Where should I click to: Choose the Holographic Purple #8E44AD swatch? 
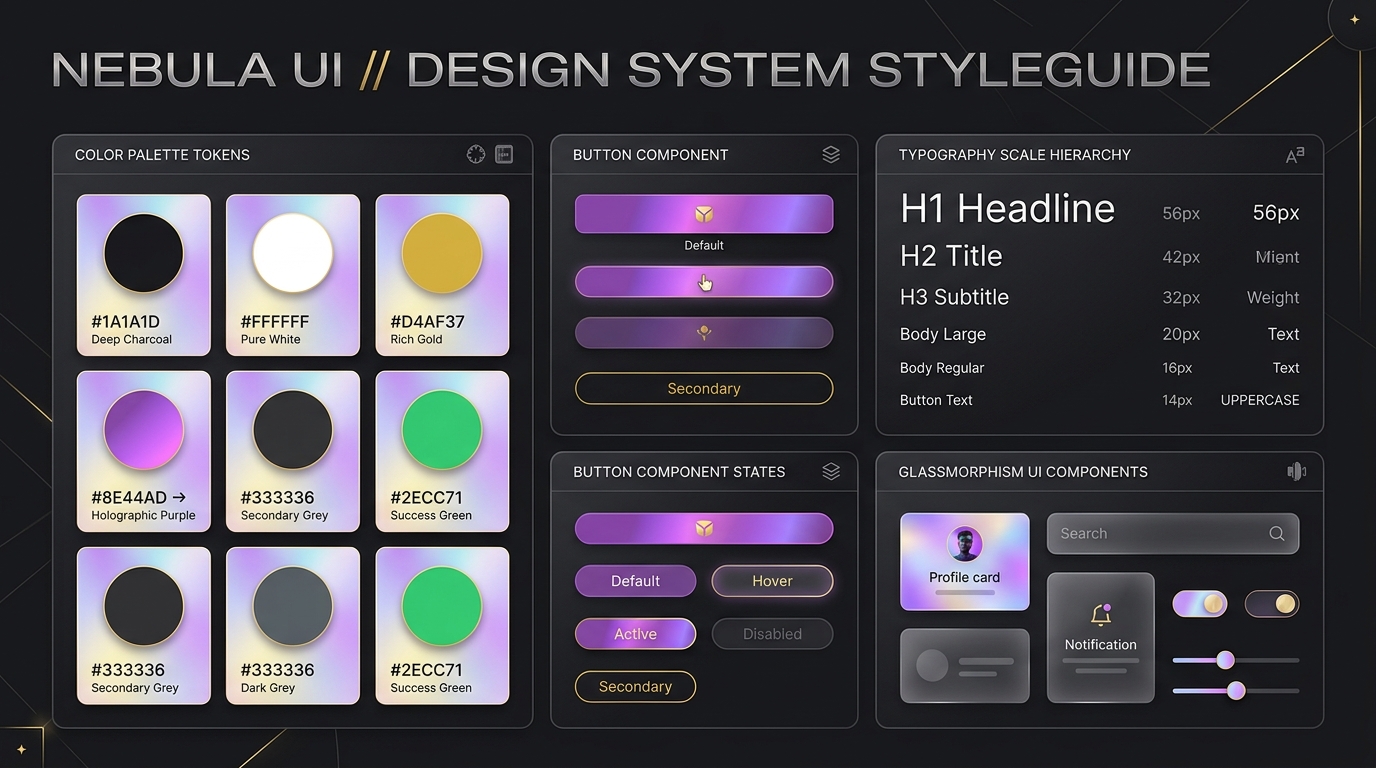click(144, 451)
